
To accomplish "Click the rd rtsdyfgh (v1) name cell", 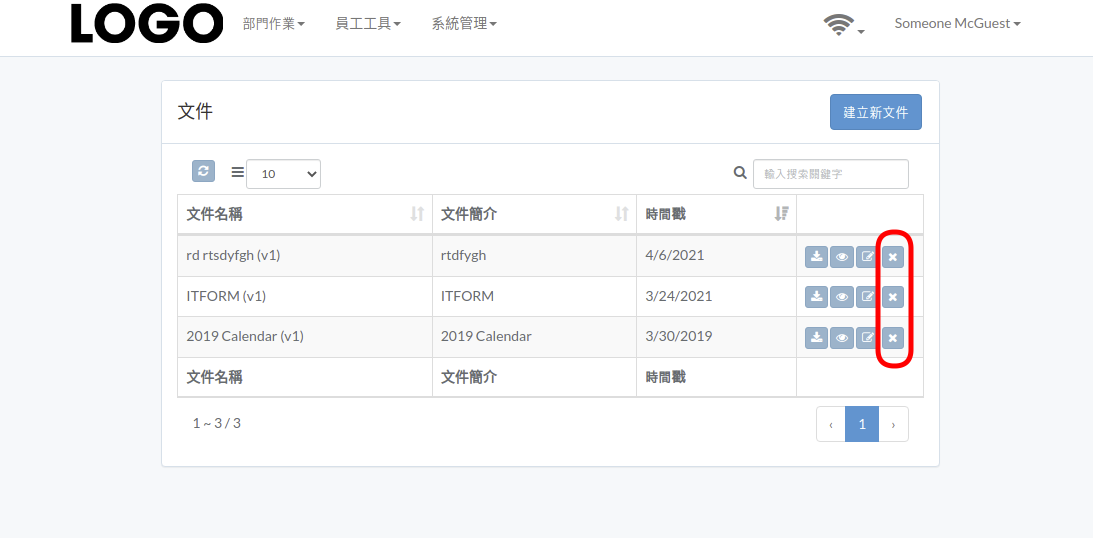I will click(305, 256).
